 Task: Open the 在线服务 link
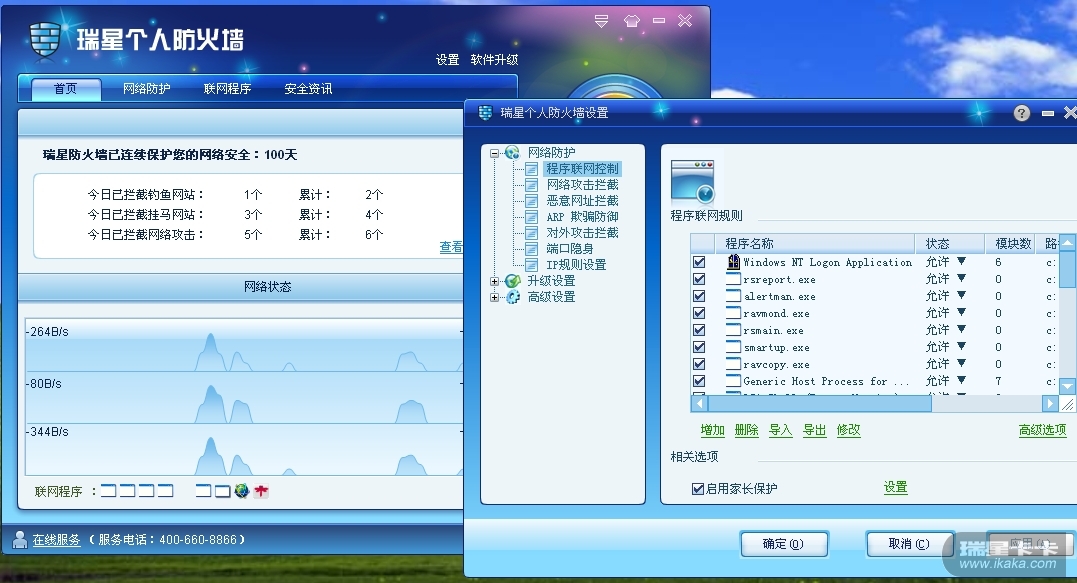pyautogui.click(x=56, y=540)
